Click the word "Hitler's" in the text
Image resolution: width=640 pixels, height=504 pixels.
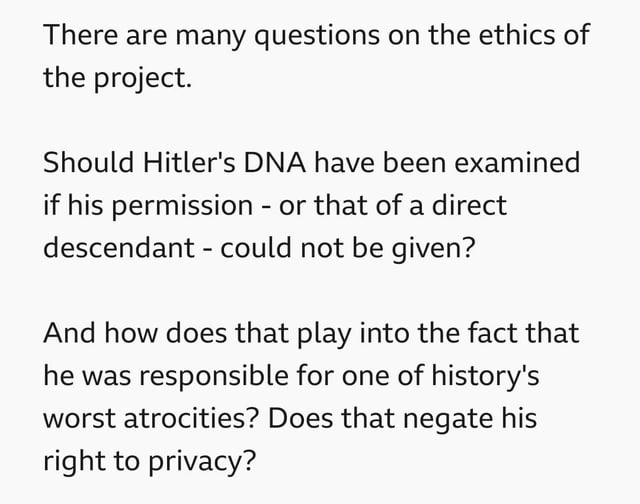tap(190, 164)
